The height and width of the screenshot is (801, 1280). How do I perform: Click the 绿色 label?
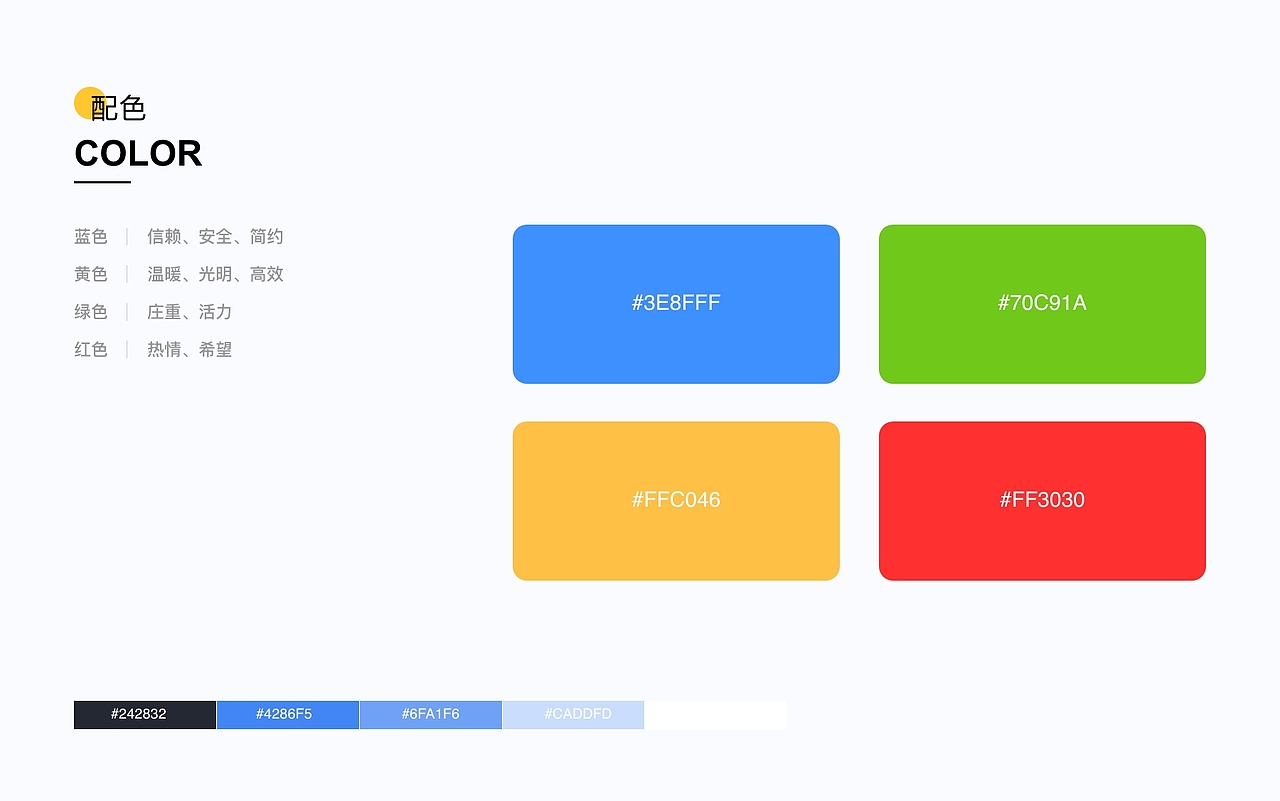(x=91, y=312)
